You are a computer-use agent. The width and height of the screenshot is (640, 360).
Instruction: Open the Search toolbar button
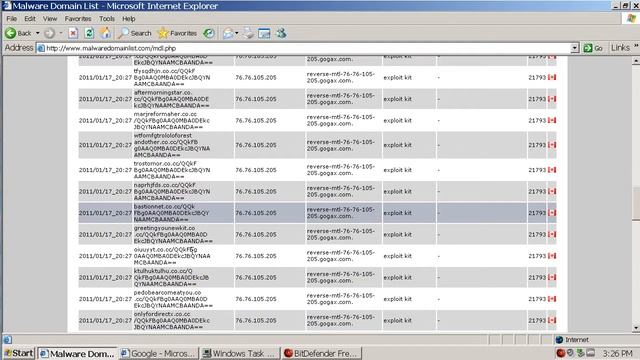[135, 33]
